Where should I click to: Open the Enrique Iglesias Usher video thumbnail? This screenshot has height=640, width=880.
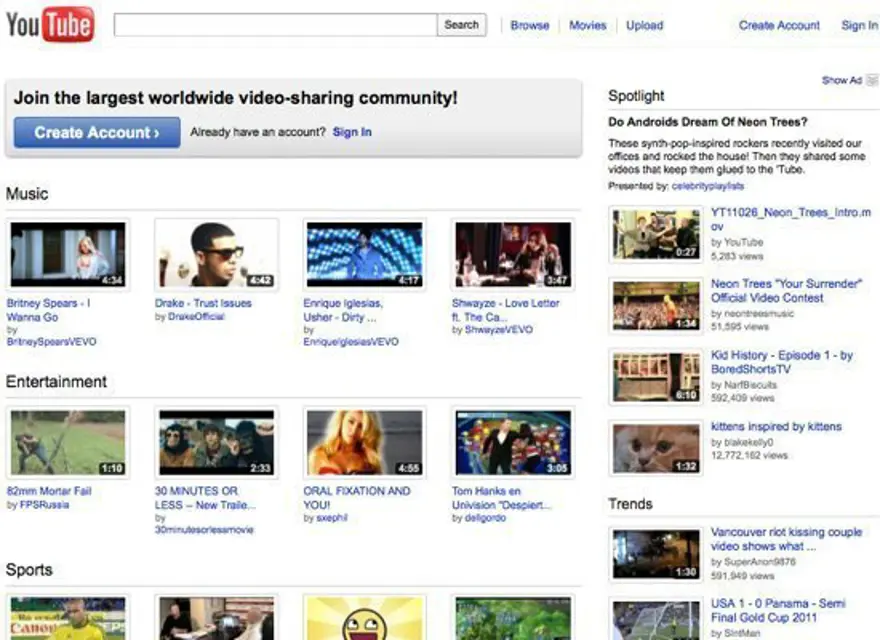[x=365, y=255]
